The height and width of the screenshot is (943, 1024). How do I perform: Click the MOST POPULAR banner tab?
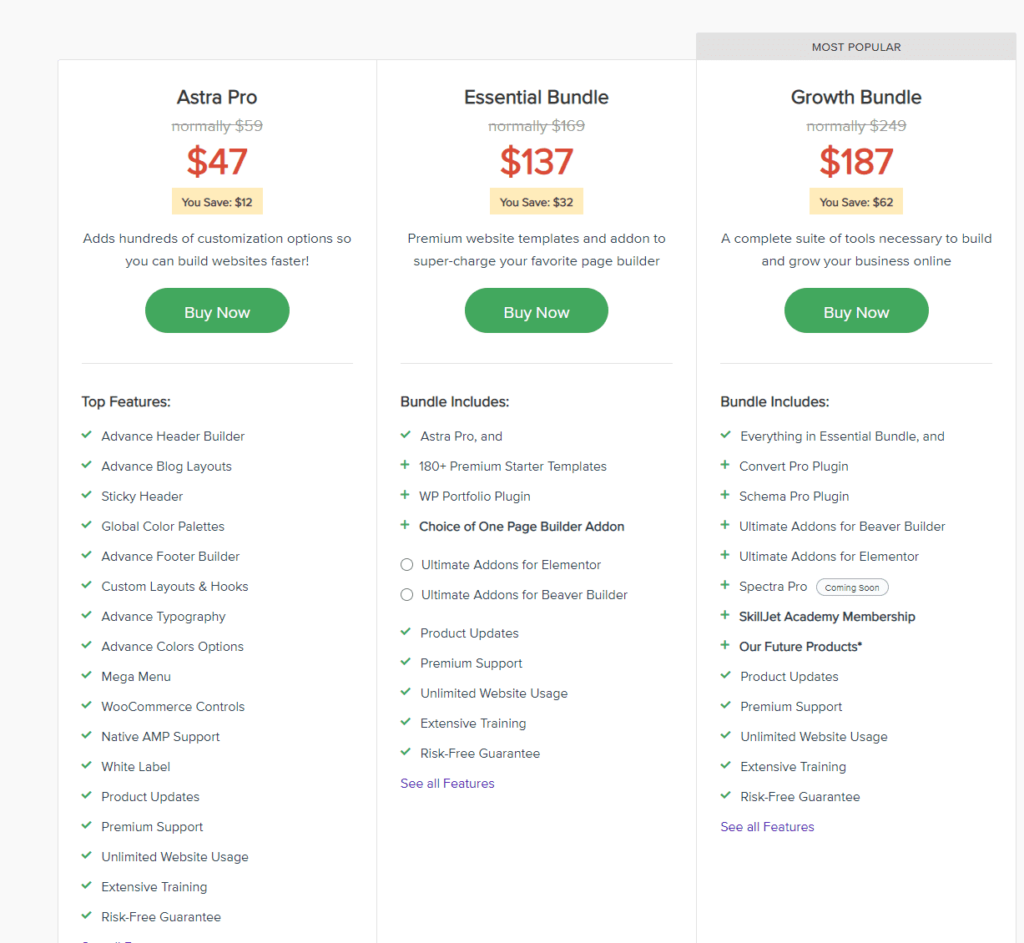(856, 46)
